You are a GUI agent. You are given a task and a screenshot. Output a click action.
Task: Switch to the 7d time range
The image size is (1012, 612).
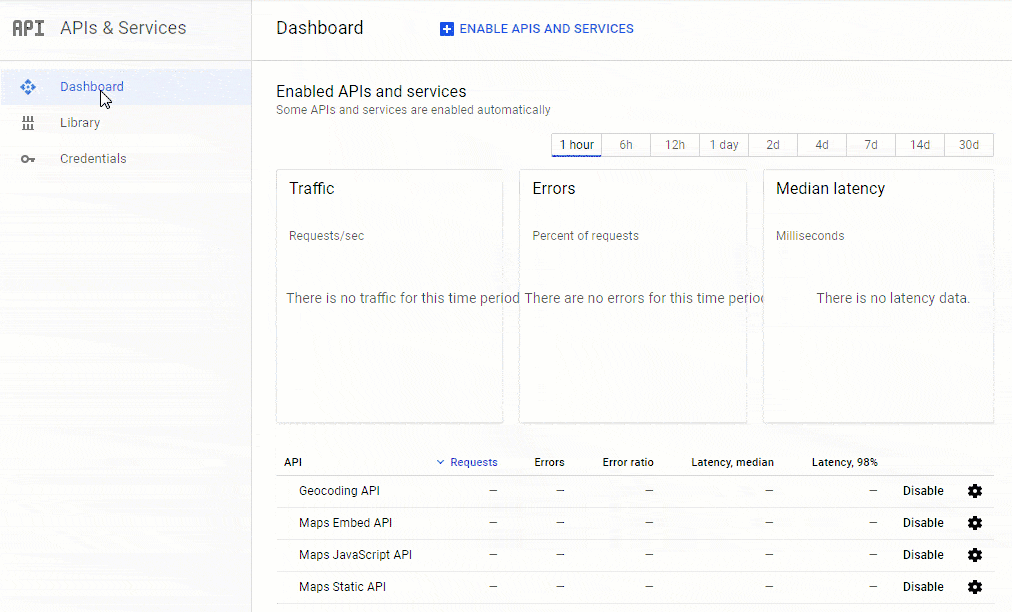tap(871, 145)
